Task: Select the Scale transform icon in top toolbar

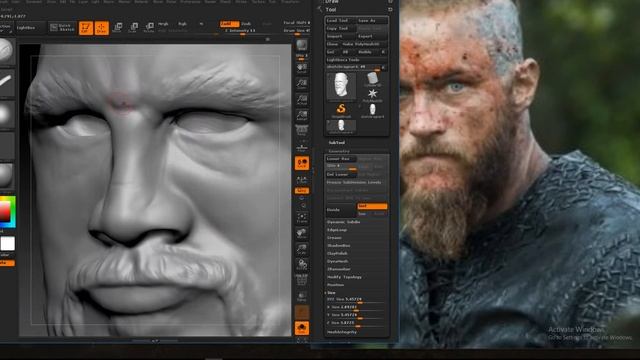Action: point(133,27)
